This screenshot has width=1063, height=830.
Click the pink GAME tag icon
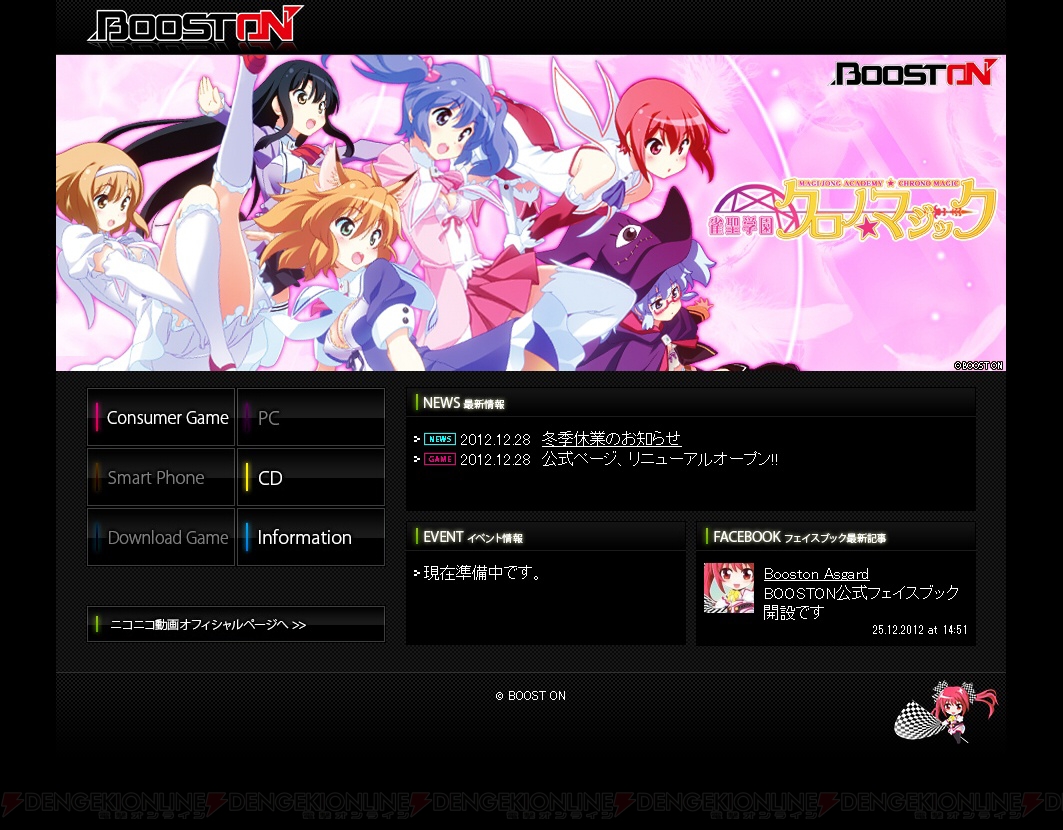[440, 459]
